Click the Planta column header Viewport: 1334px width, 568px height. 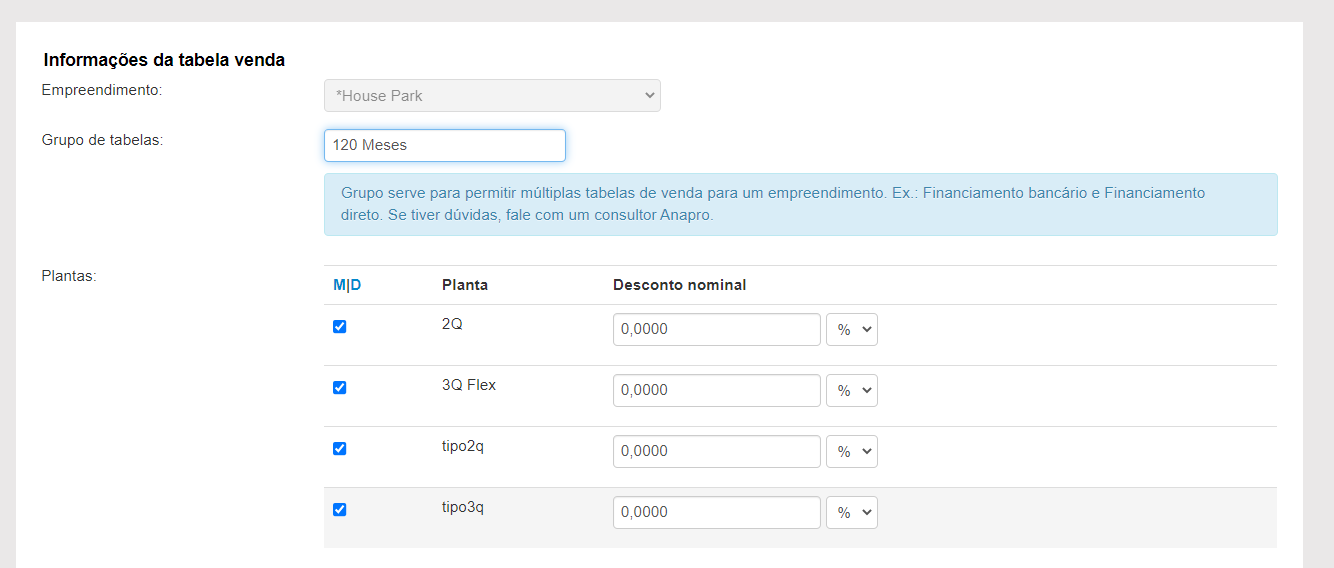tap(465, 285)
